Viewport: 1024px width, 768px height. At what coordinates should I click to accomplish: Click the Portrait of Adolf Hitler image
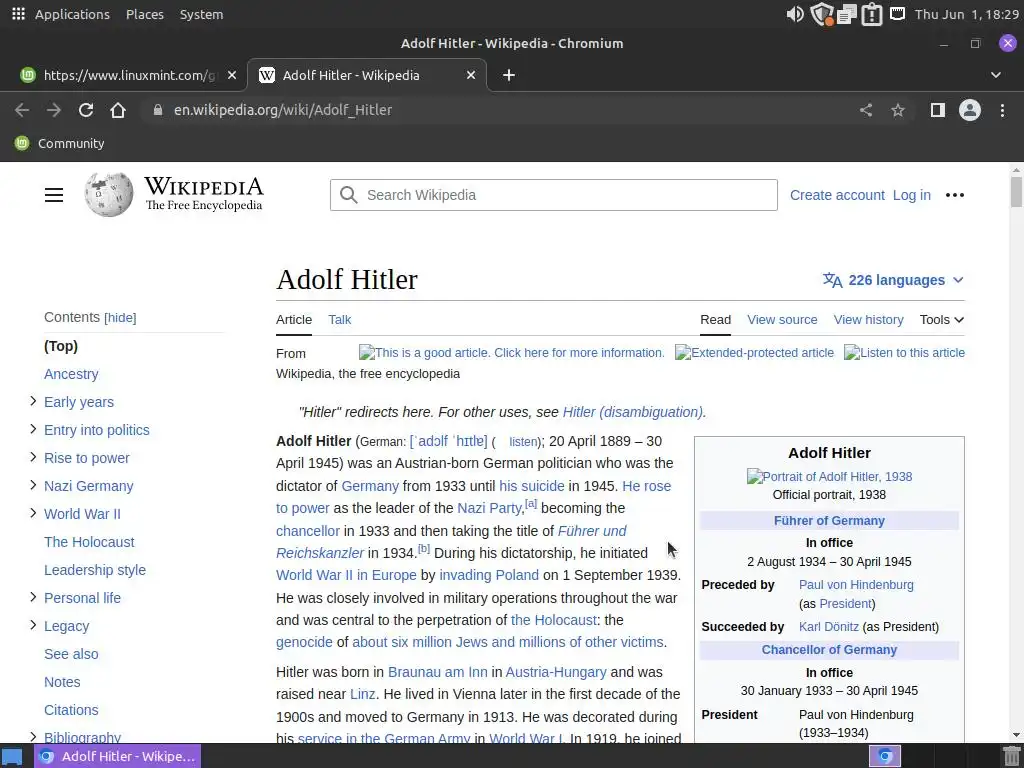pos(829,476)
